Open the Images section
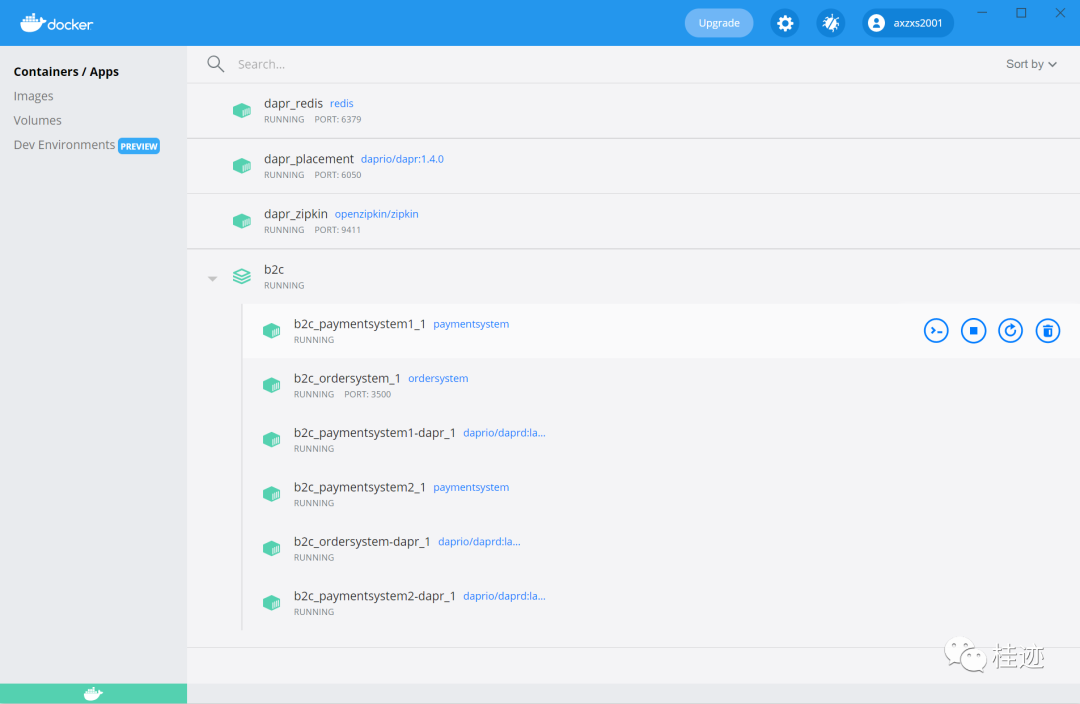This screenshot has height=704, width=1080. (x=33, y=96)
